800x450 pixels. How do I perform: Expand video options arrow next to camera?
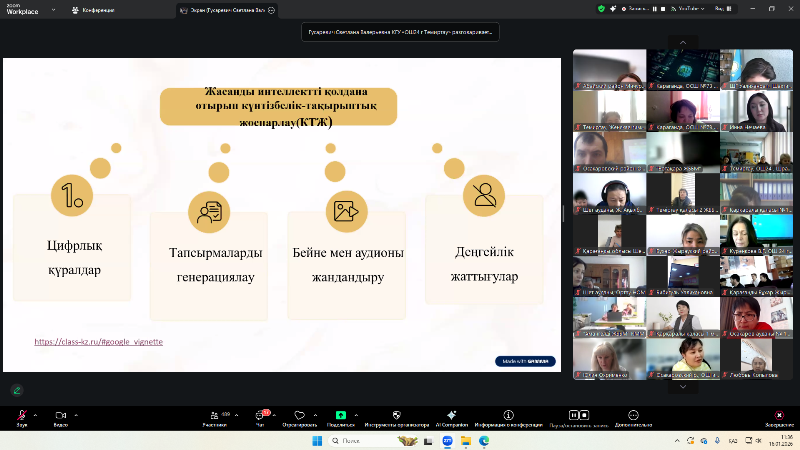pyautogui.click(x=74, y=414)
